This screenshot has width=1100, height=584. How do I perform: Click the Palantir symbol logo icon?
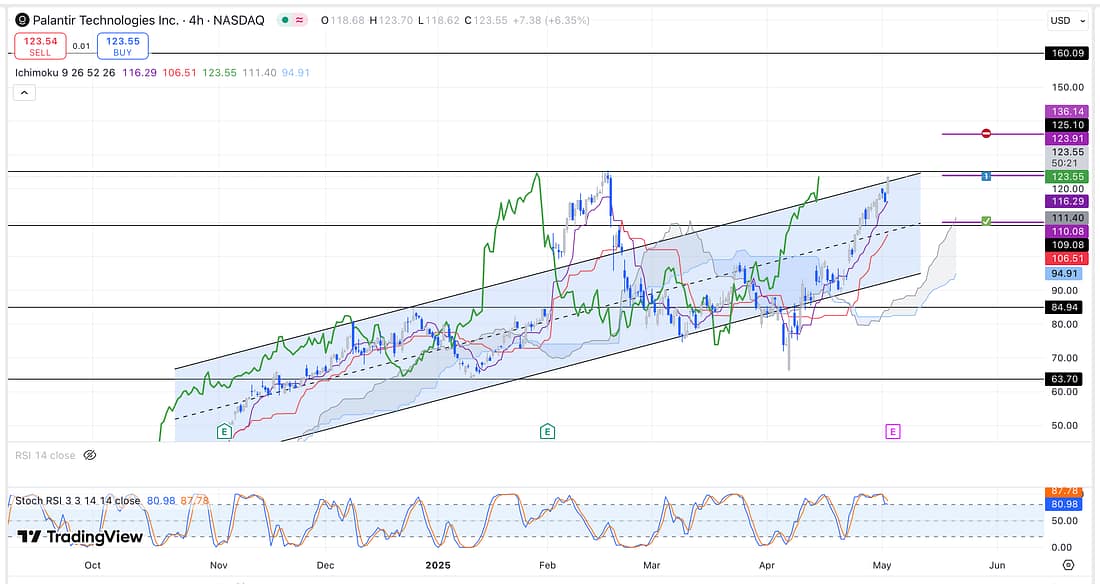click(21, 20)
